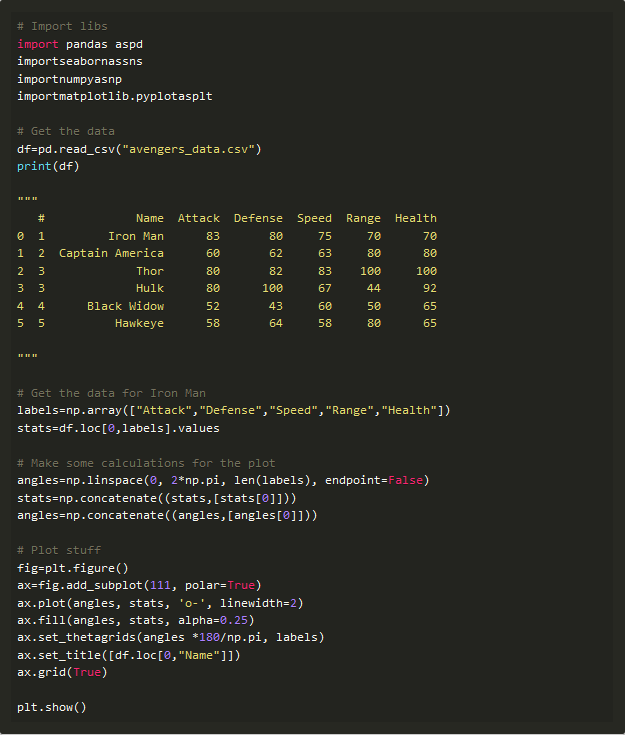Click the line 'importseabornassns'
Image resolution: width=625 pixels, height=735 pixels.
click(x=80, y=61)
